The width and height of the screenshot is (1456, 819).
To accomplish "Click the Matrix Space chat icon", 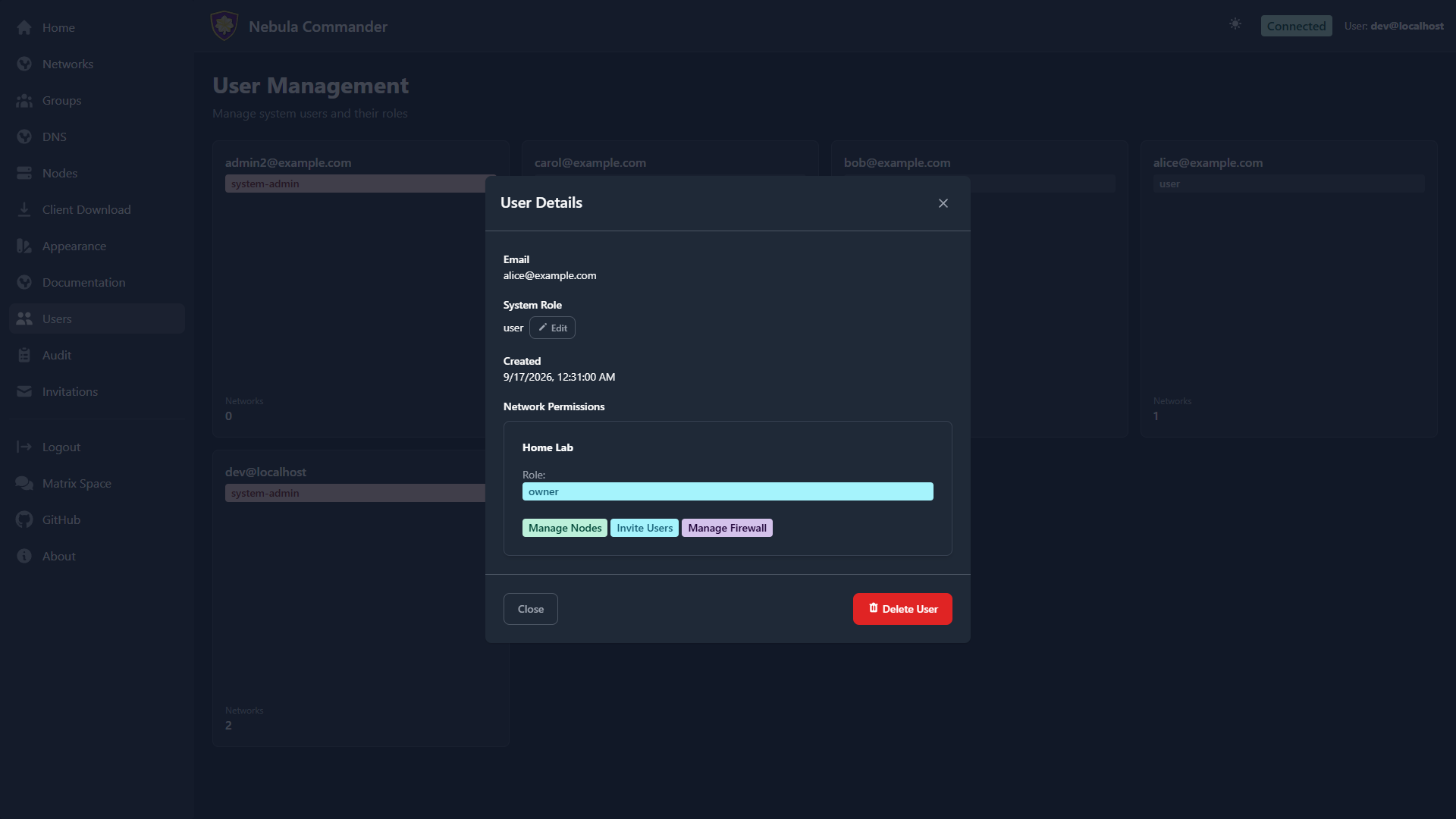I will coord(24,483).
